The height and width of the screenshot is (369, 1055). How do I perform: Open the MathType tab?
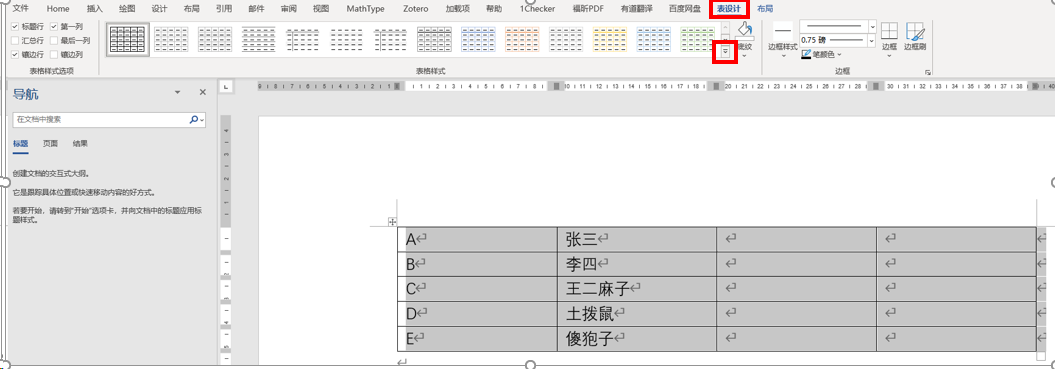coord(365,9)
